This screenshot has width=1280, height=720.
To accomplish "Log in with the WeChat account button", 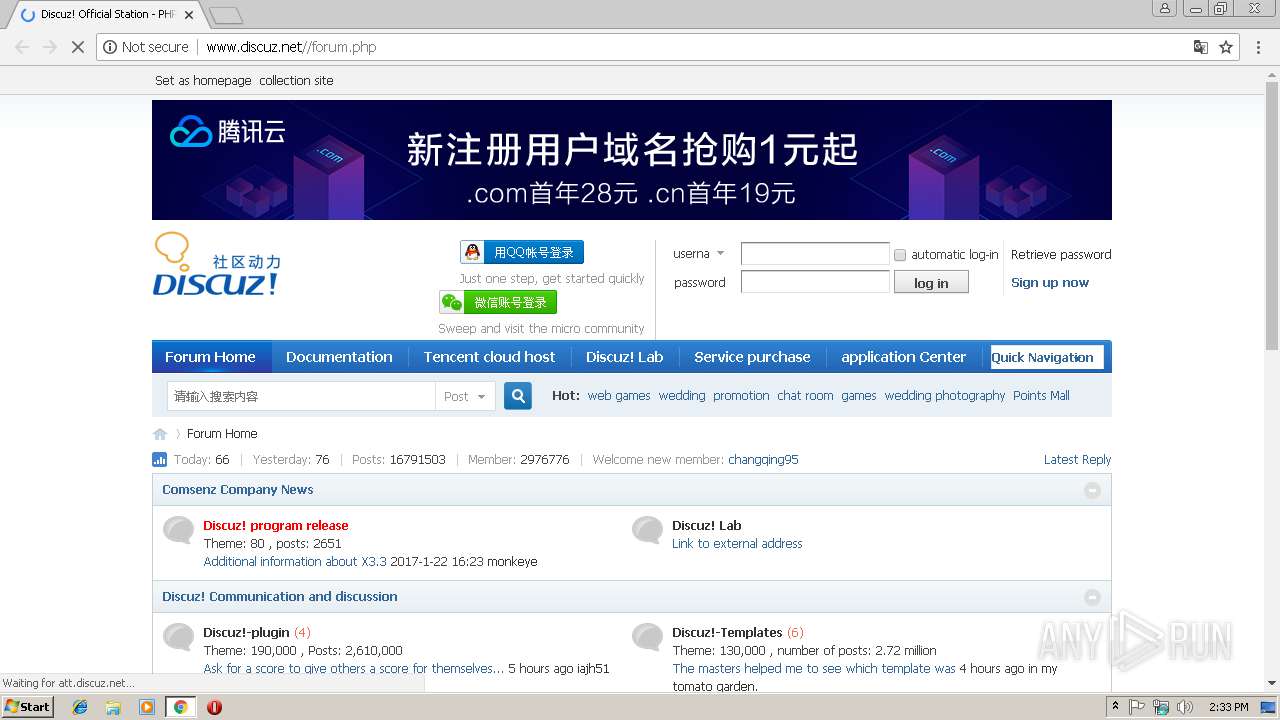I will 498,302.
